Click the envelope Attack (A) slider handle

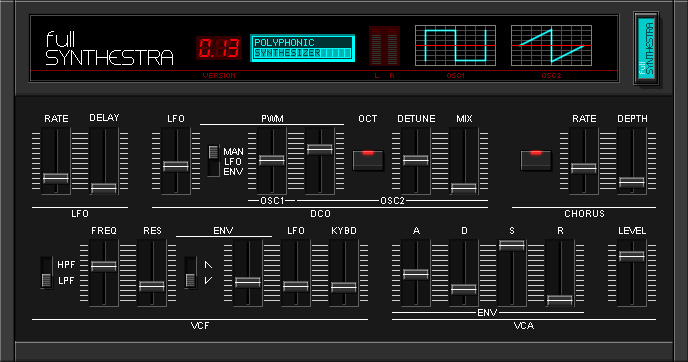pyautogui.click(x=416, y=274)
